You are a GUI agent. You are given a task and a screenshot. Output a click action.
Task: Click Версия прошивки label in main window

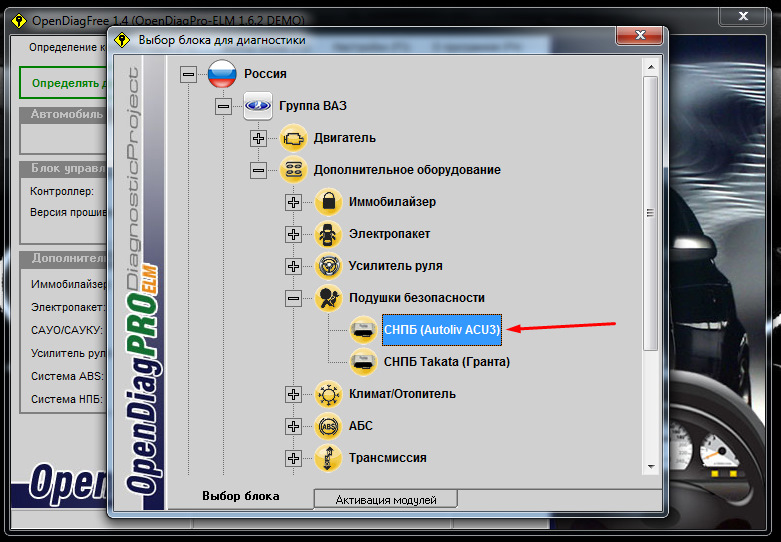click(68, 213)
